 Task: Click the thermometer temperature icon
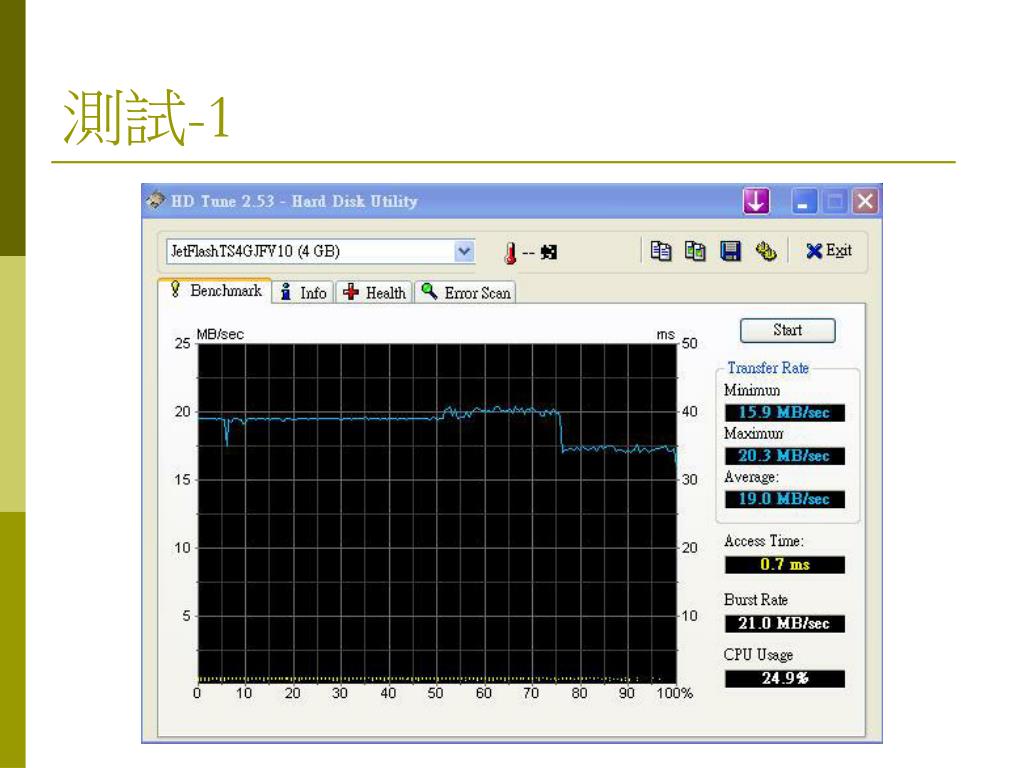click(511, 253)
